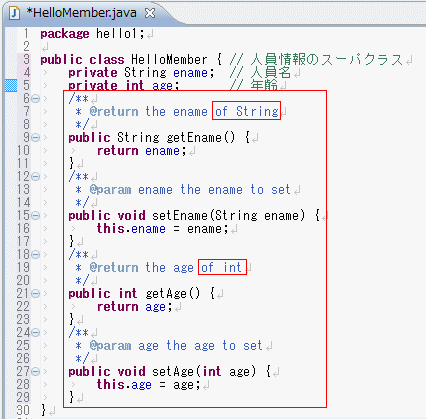The image size is (426, 419).
Task: Click line number 1 in gutter
Action: click(26, 34)
